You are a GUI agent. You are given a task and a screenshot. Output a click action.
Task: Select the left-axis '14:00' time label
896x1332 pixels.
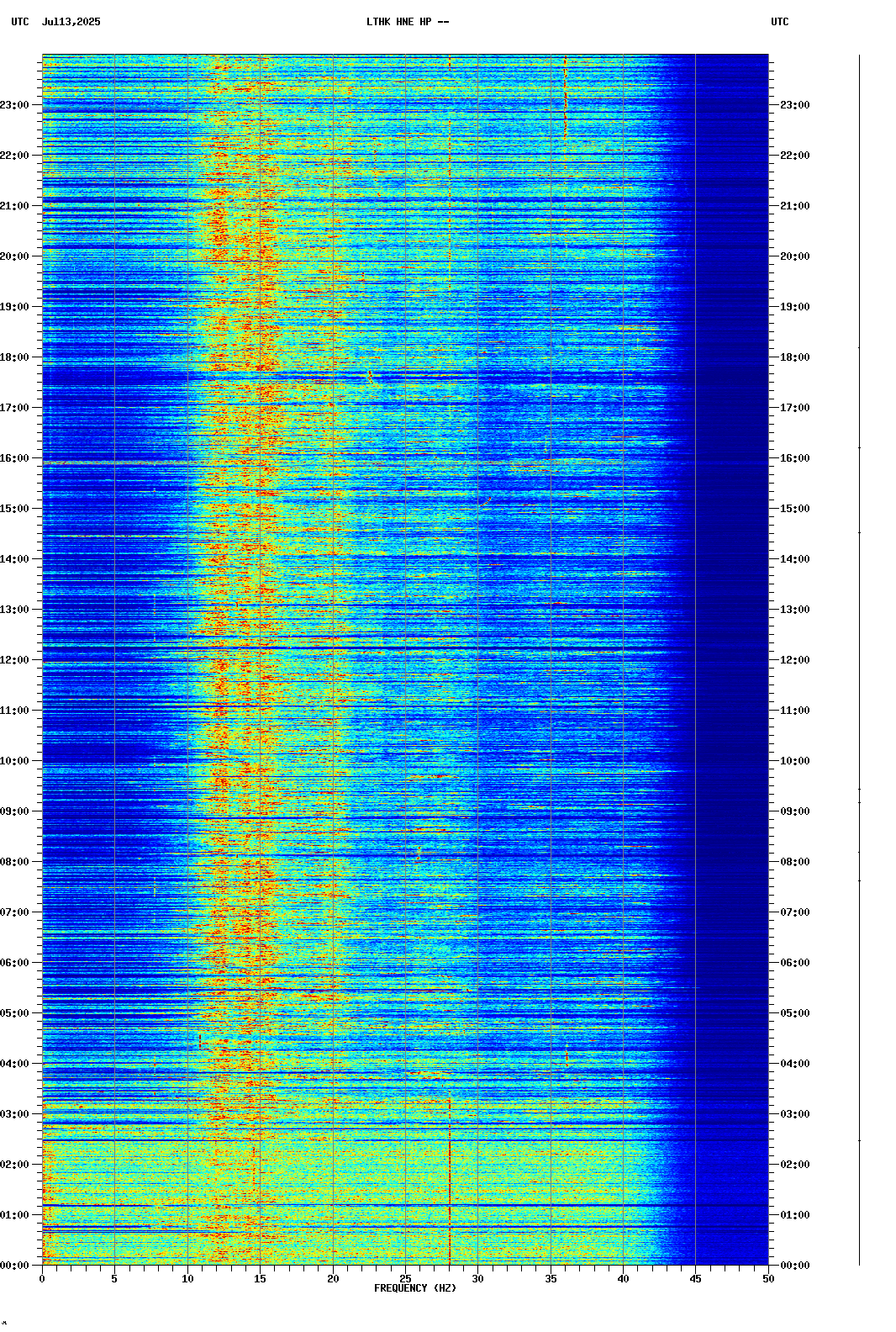pyautogui.click(x=14, y=559)
